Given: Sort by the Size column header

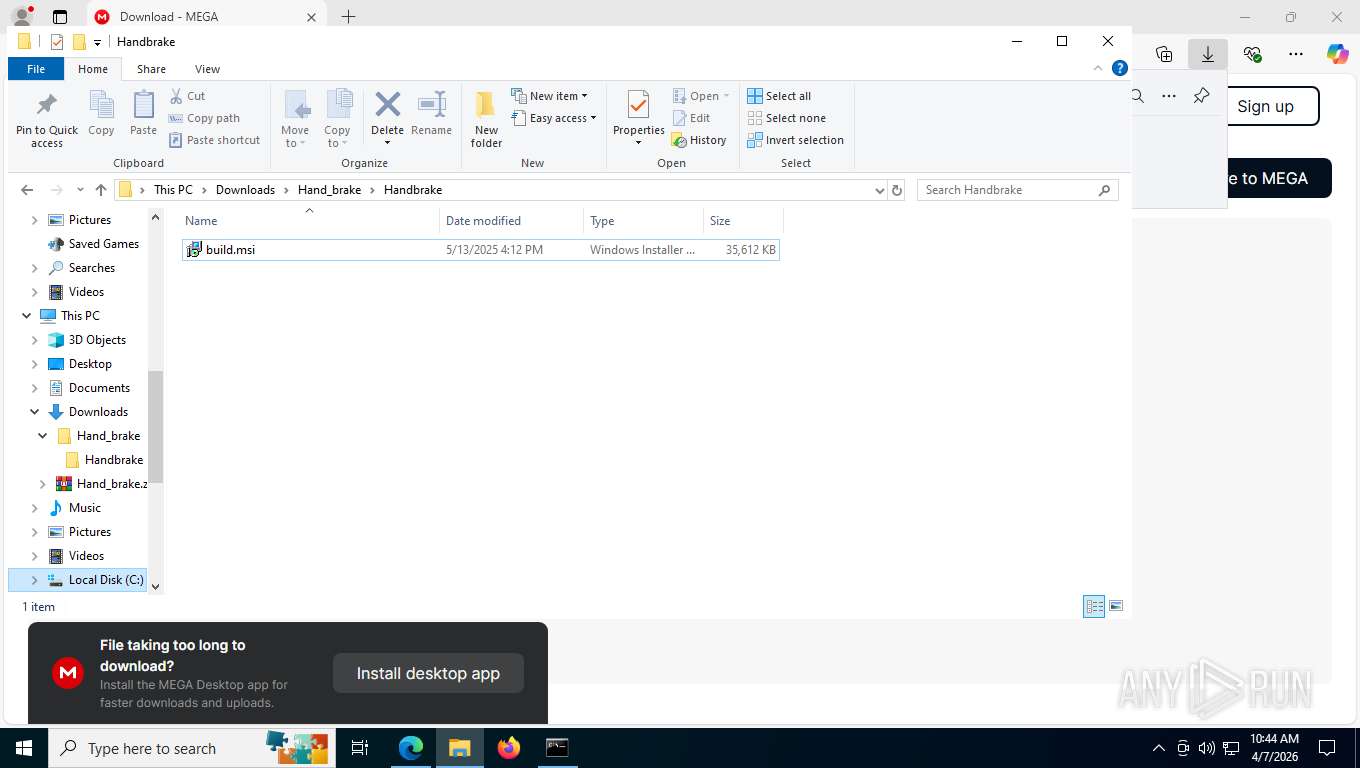Looking at the screenshot, I should click(743, 221).
